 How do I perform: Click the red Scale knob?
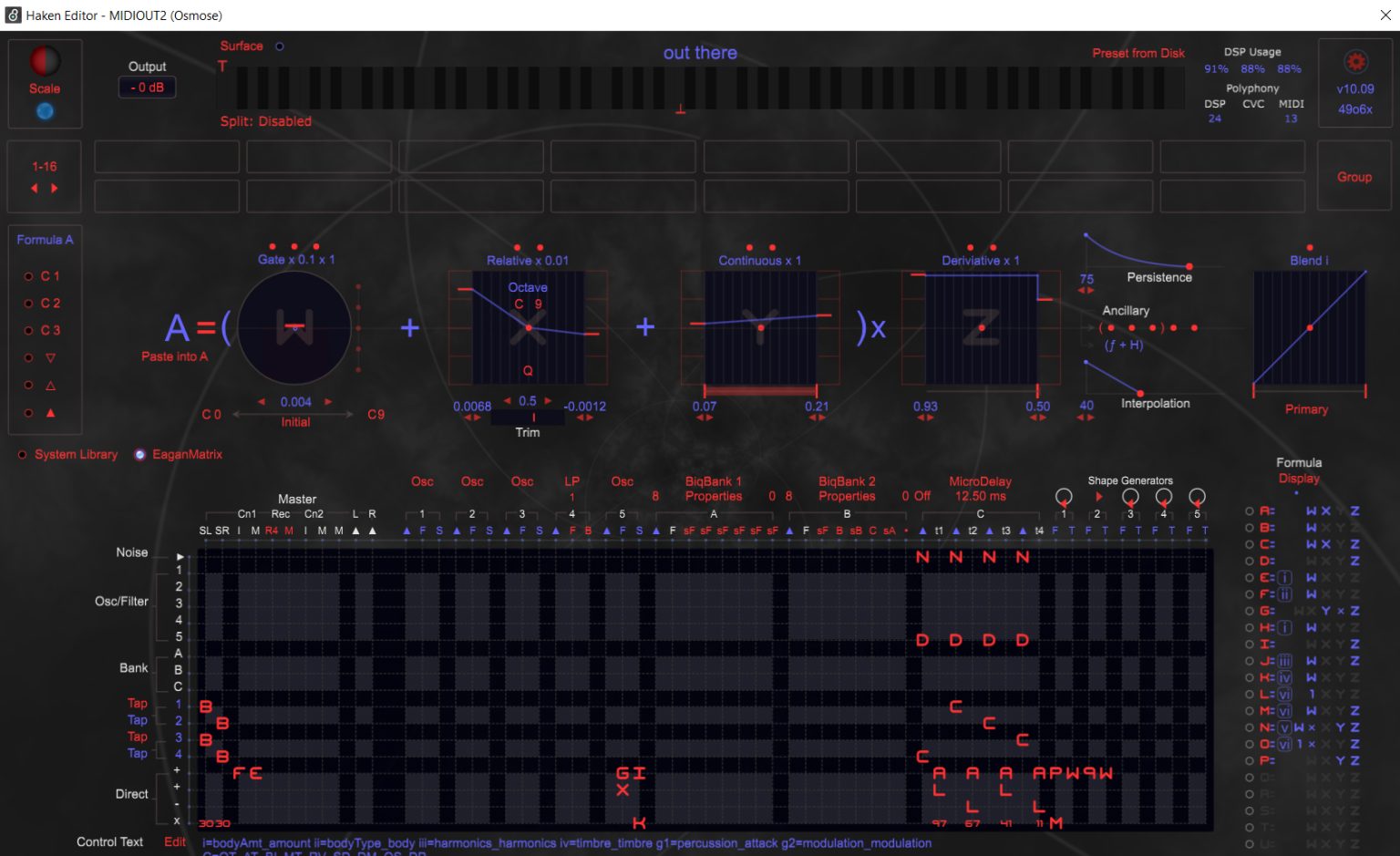tap(45, 61)
